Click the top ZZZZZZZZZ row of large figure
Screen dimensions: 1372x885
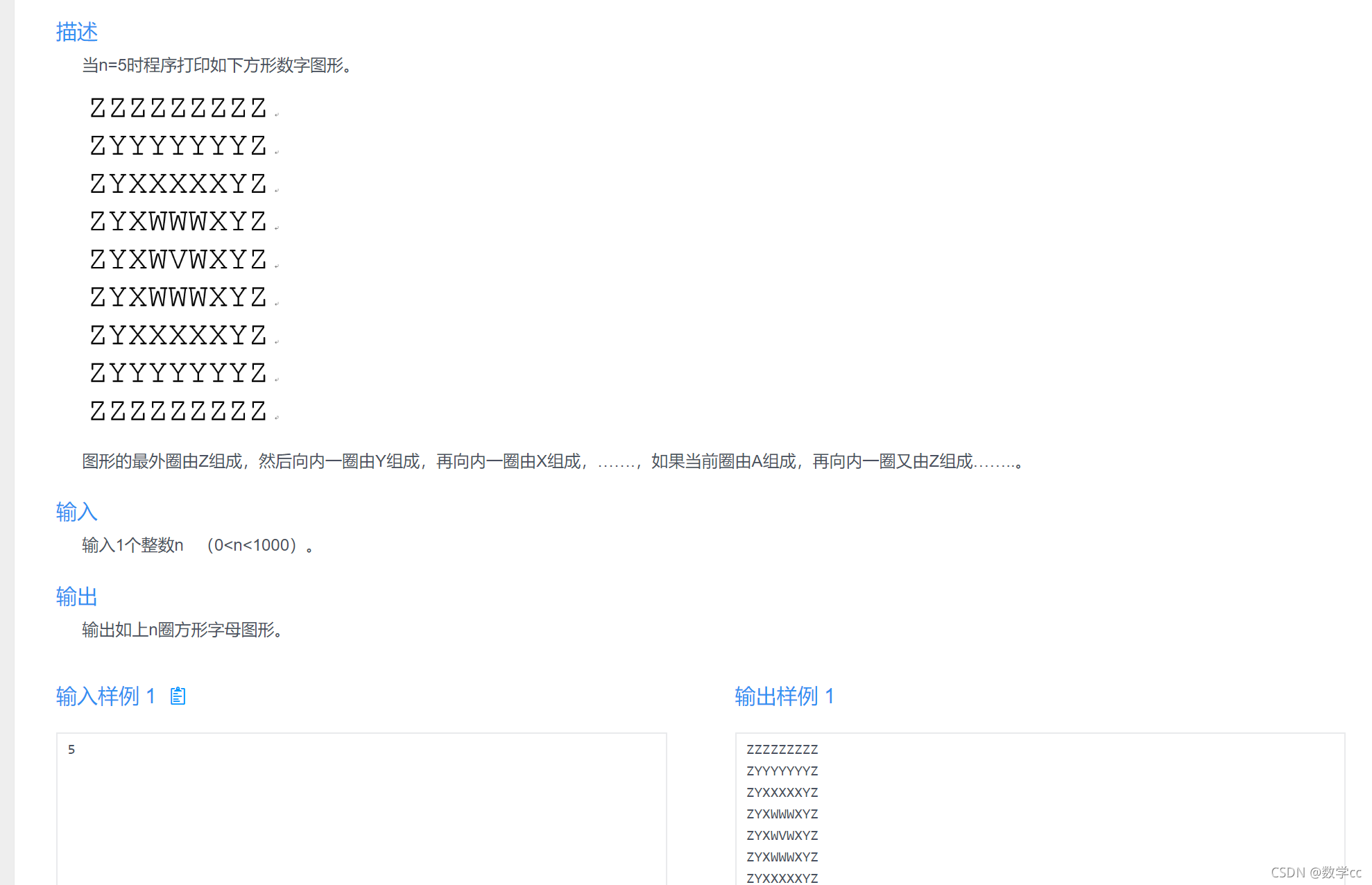tap(178, 108)
